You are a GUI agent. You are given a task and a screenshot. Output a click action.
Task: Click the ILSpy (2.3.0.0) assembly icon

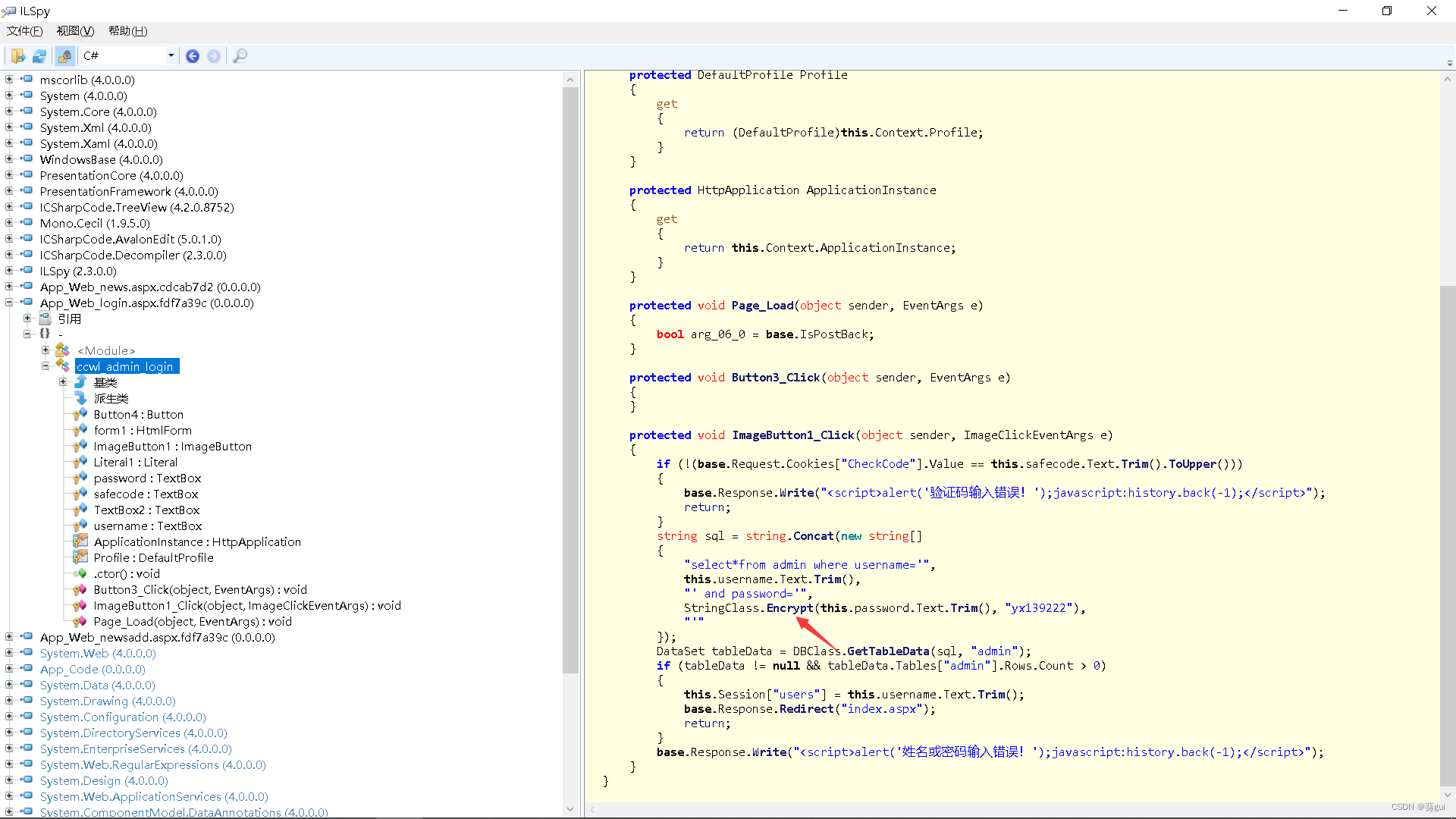click(x=26, y=270)
